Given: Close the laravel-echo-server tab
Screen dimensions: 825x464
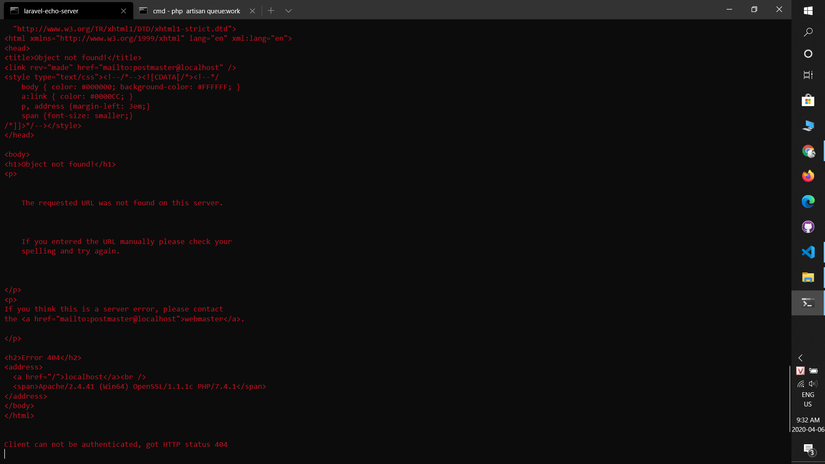Looking at the screenshot, I should (123, 11).
